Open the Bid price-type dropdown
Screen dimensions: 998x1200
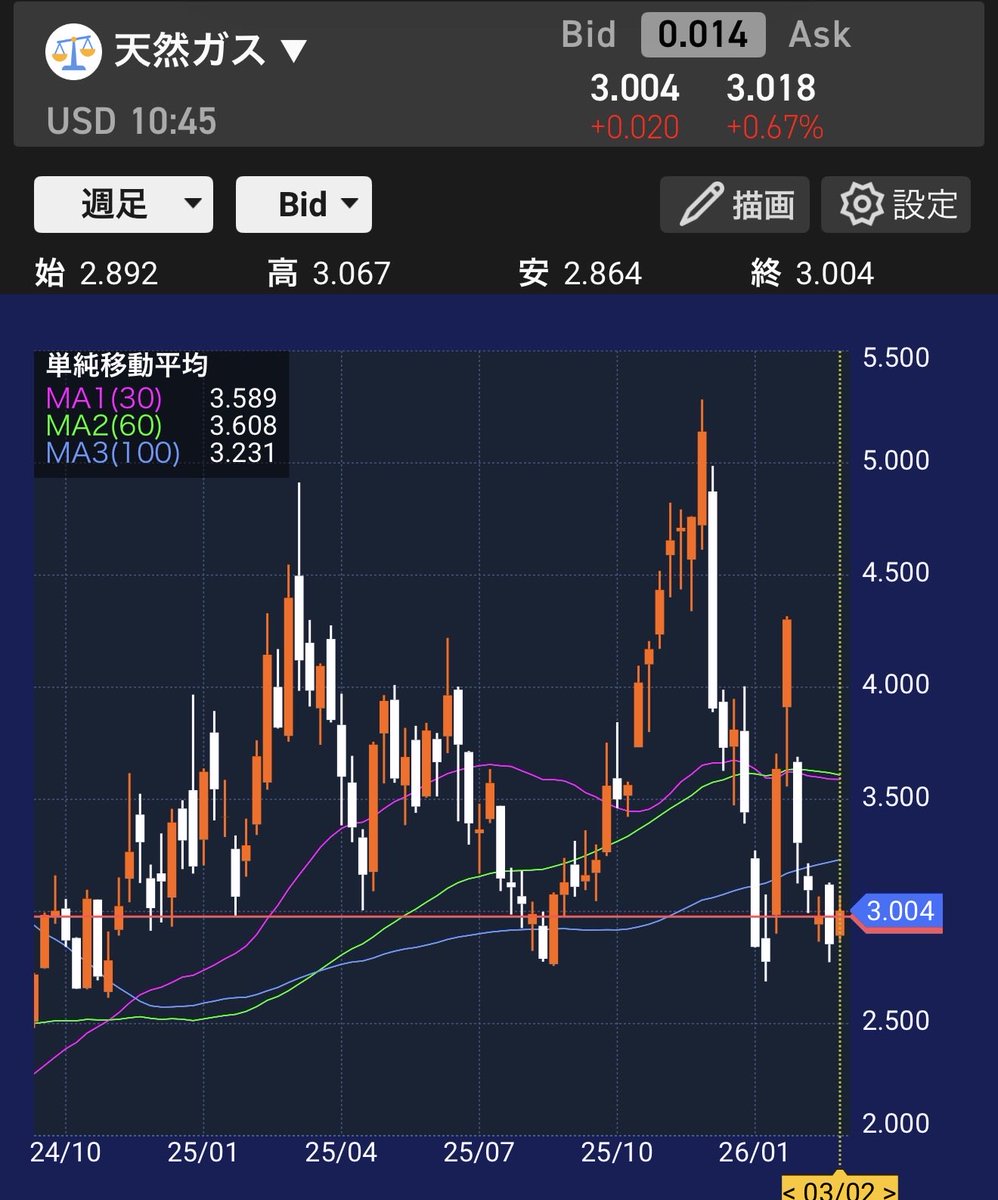pyautogui.click(x=304, y=205)
